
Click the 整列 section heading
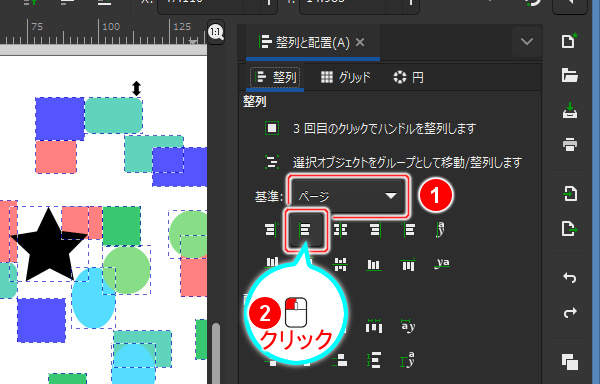tap(255, 102)
